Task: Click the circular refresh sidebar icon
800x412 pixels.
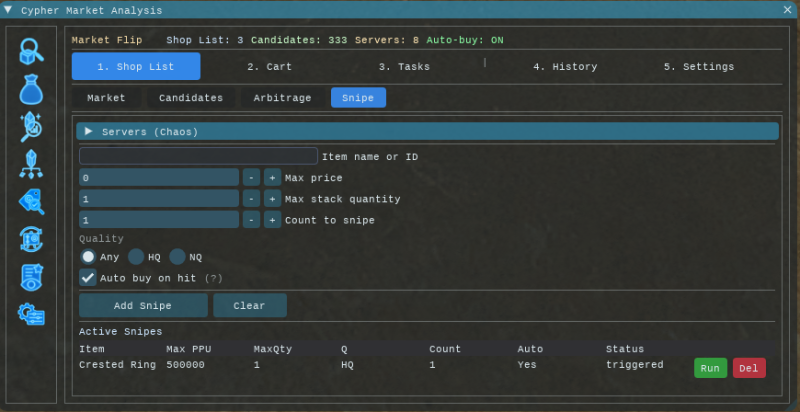Action: click(31, 238)
